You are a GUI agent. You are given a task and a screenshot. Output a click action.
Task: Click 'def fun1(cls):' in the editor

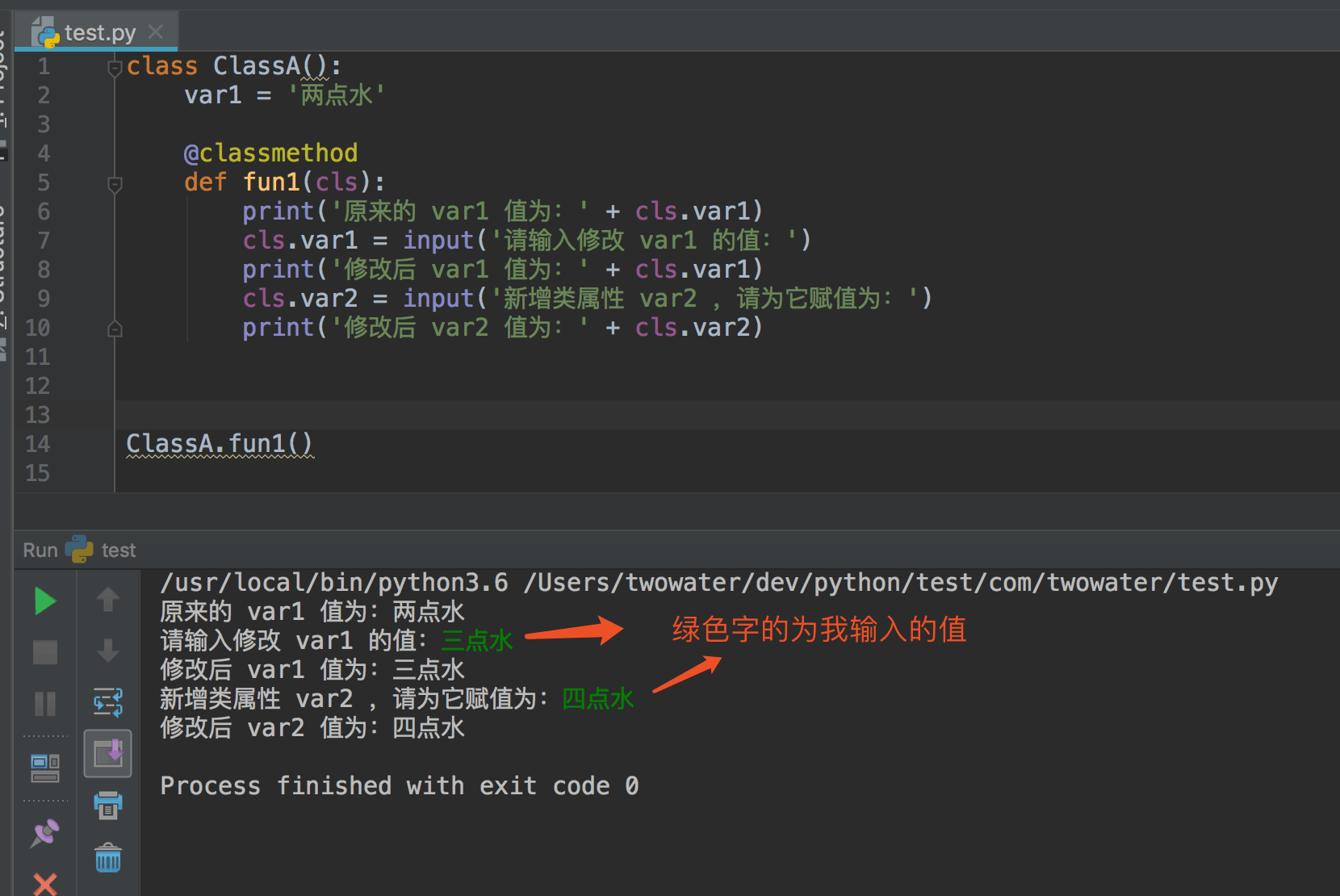pyautogui.click(x=285, y=182)
